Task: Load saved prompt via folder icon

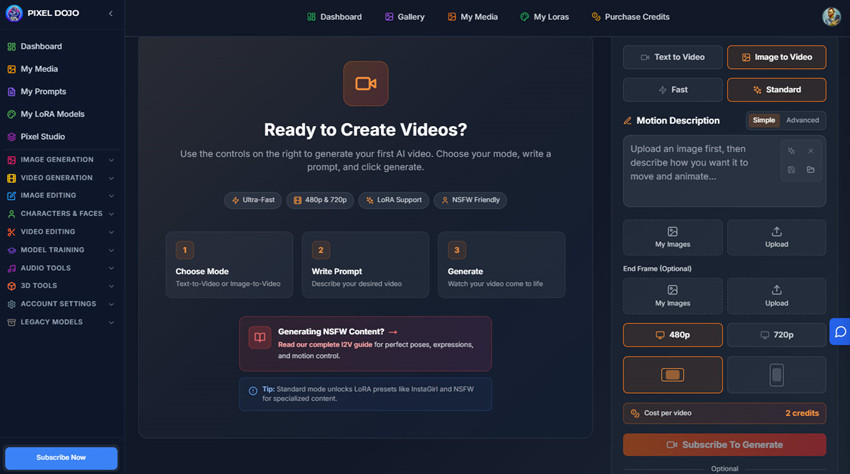Action: [x=810, y=170]
